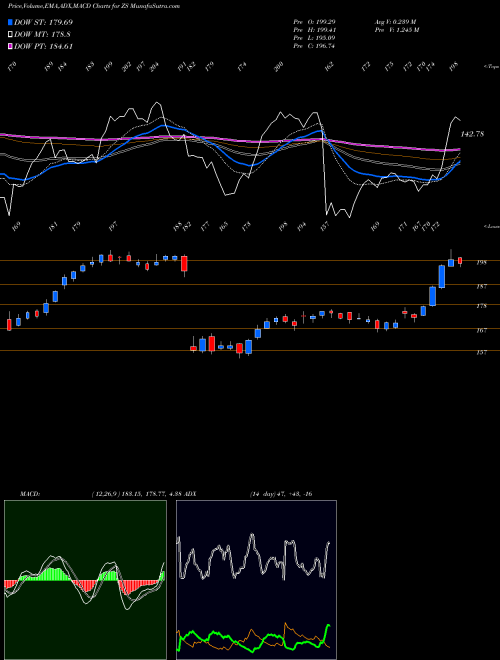Click the 'Tops' label at right edge
This screenshot has height=660, width=500.
[492, 67]
